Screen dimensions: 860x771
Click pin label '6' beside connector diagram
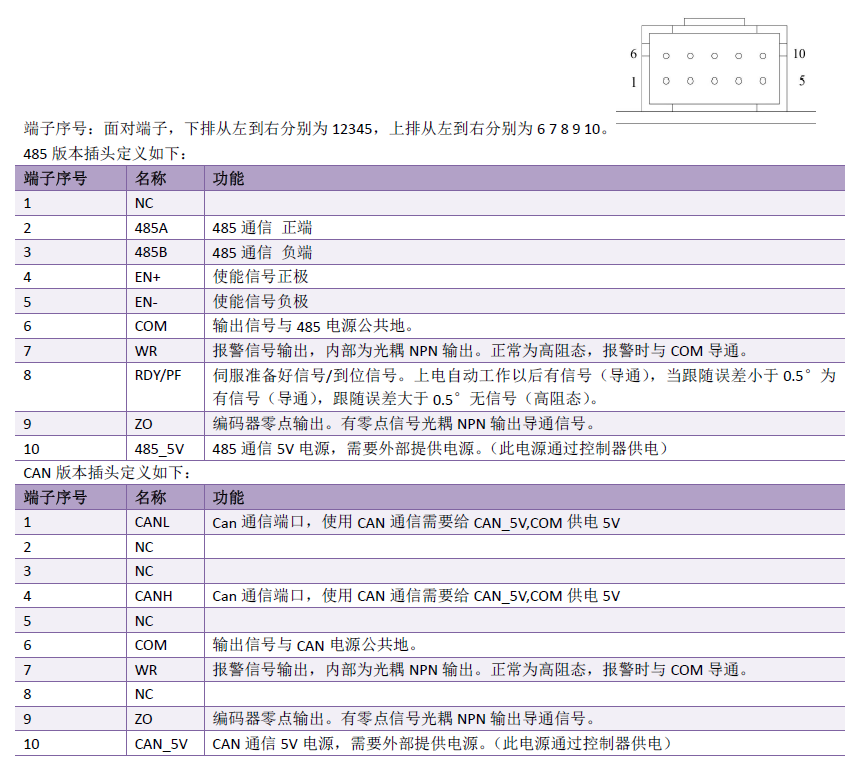pyautogui.click(x=633, y=54)
